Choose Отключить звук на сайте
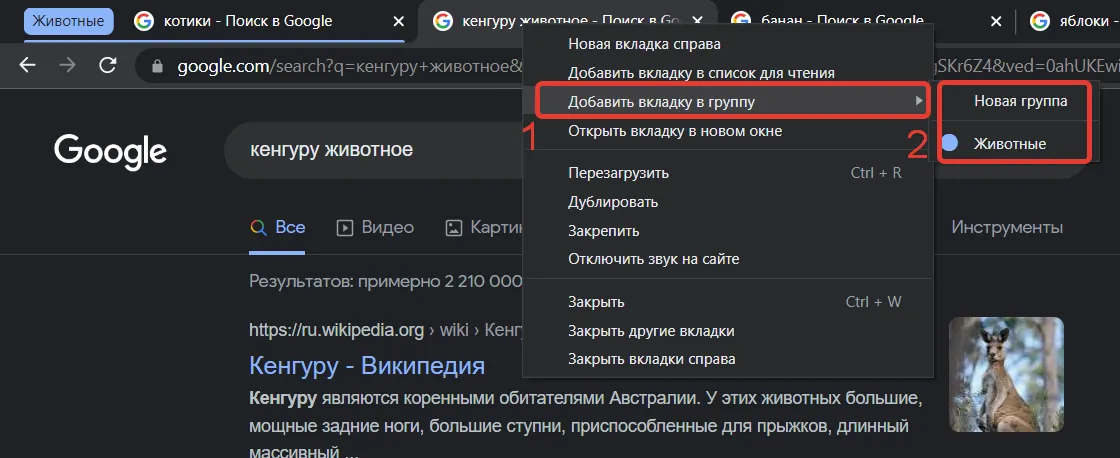The width and height of the screenshot is (1120, 458). (728, 259)
